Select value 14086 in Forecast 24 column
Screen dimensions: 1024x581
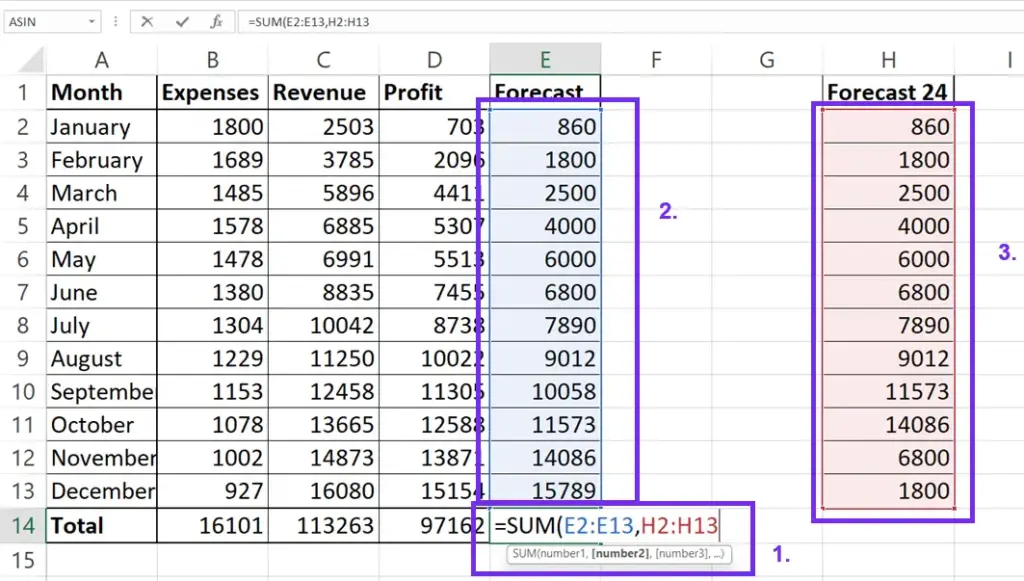888,424
